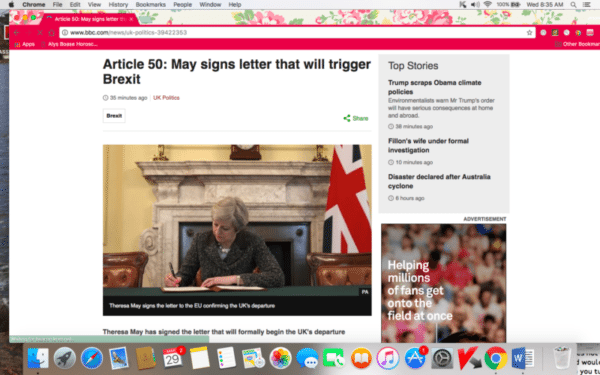The height and width of the screenshot is (375, 600).
Task: Click the Helping millions of fans advertisement
Action: (443, 283)
